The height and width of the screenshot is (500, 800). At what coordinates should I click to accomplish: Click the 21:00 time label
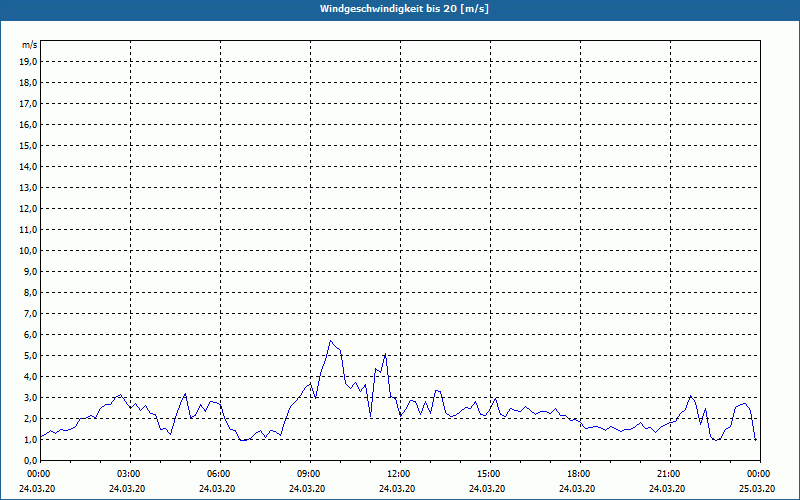click(669, 474)
